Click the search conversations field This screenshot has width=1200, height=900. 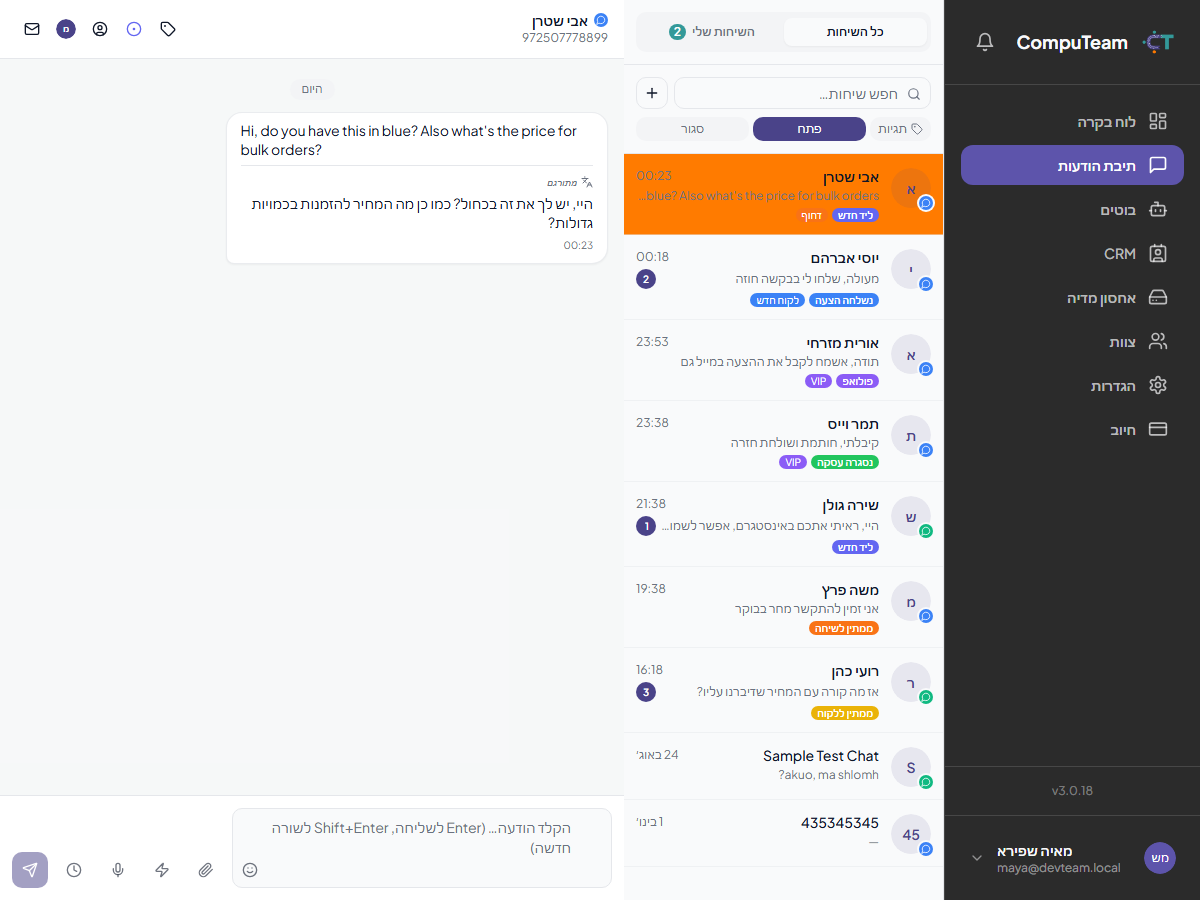(x=802, y=93)
